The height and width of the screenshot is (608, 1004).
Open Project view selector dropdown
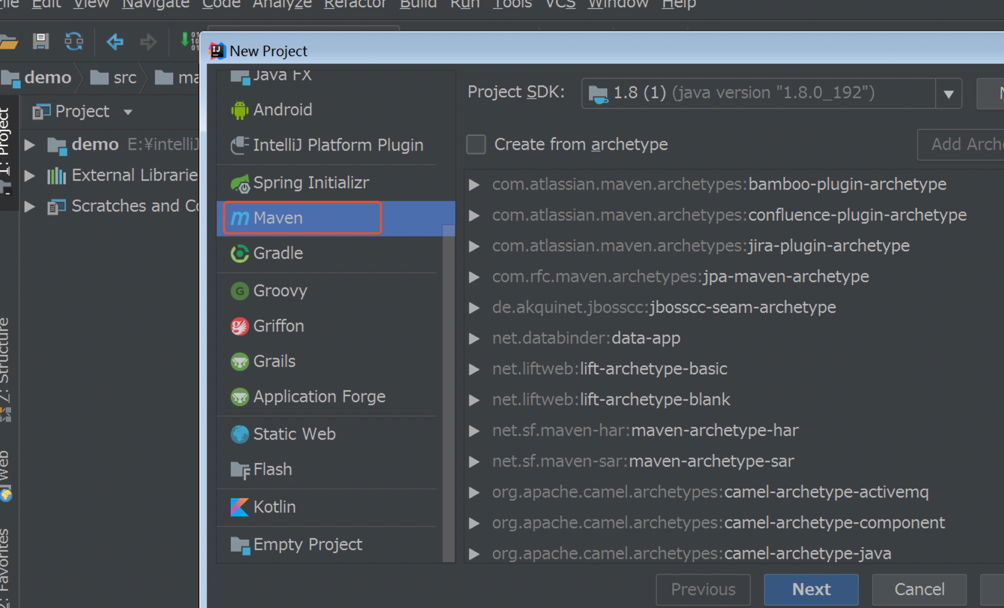[83, 111]
